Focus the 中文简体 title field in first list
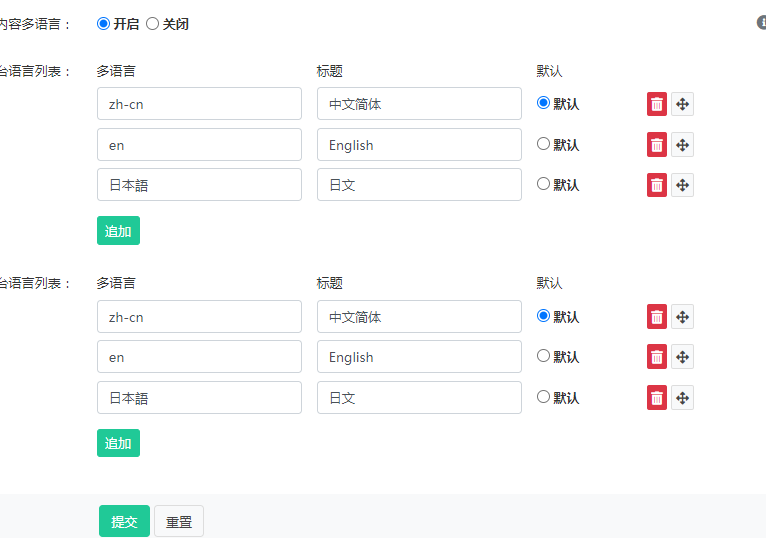This screenshot has height=538, width=766. tap(419, 104)
